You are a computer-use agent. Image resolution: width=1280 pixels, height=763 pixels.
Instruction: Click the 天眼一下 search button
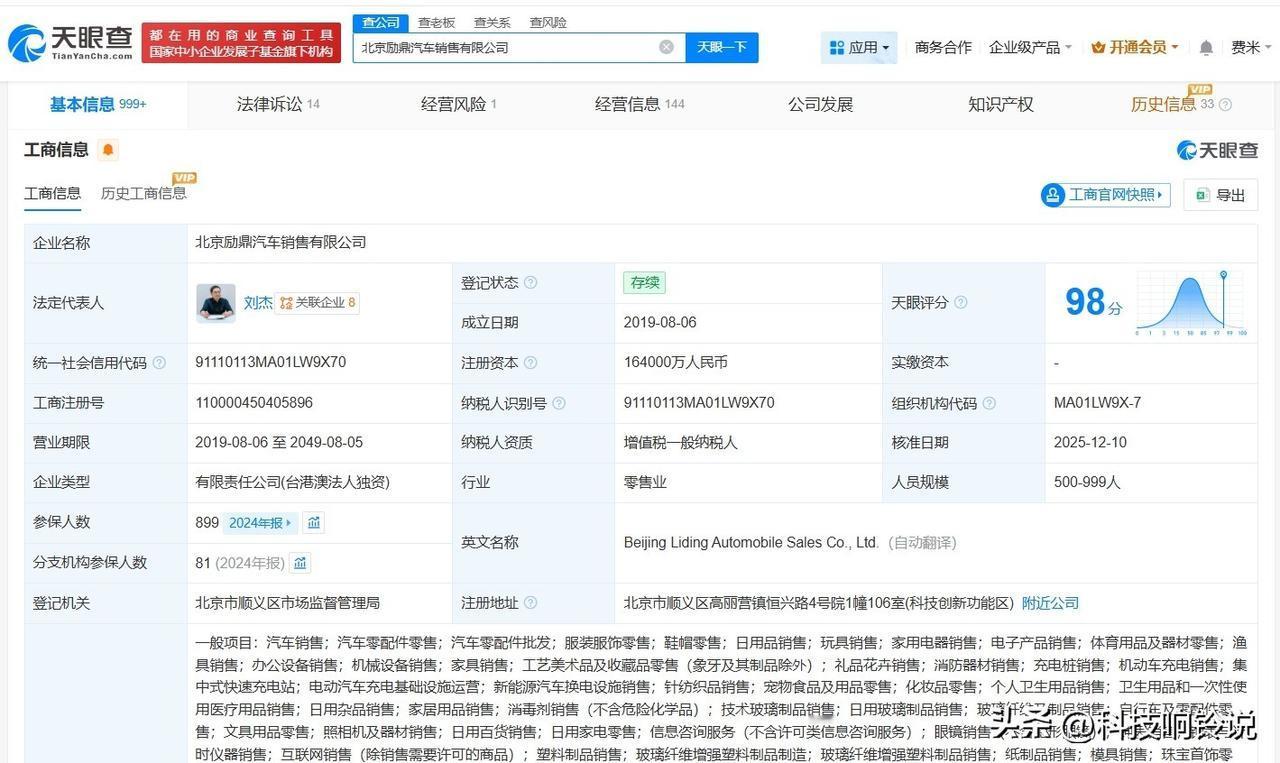pos(722,47)
